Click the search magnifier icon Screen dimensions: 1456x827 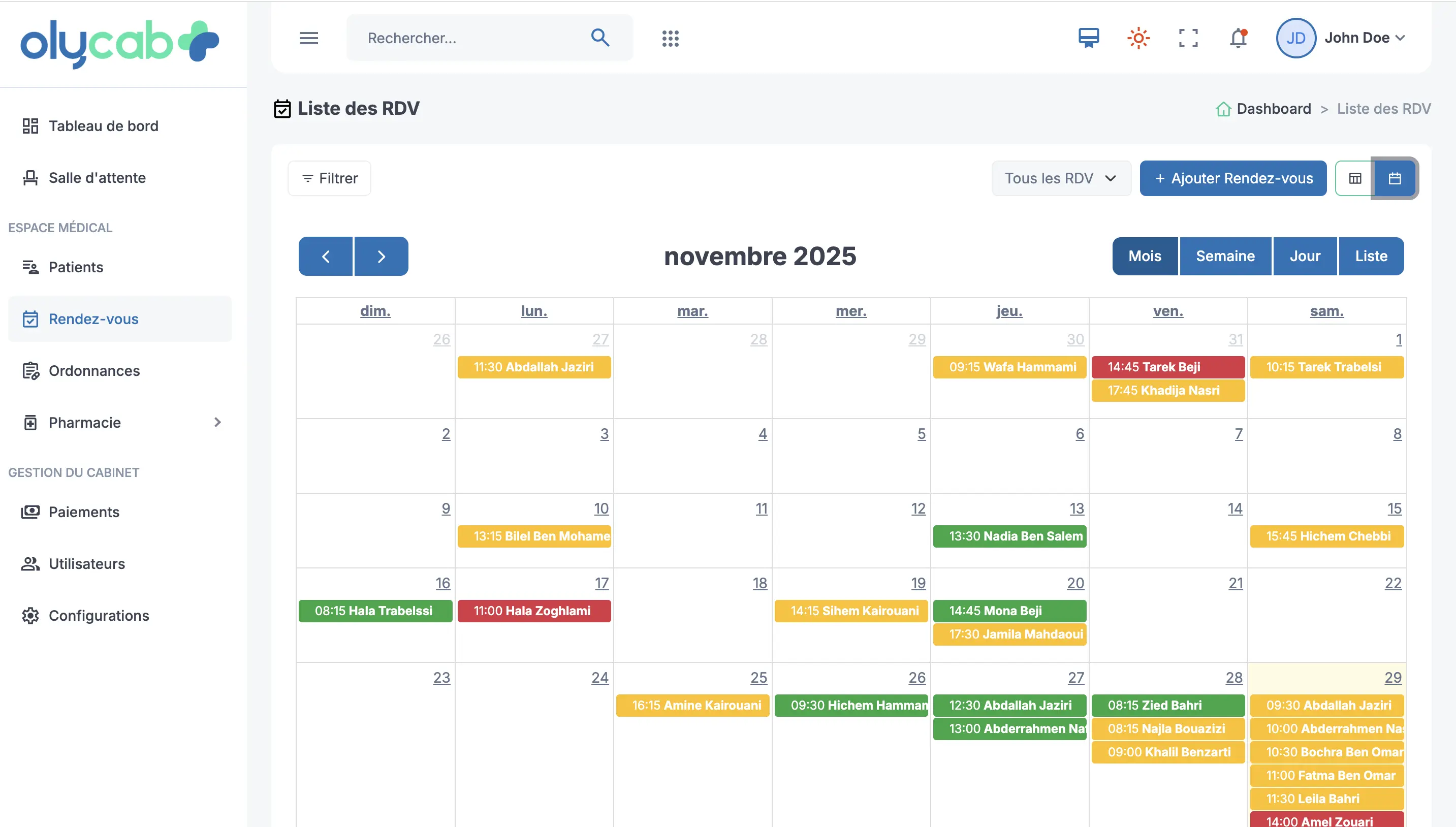click(x=599, y=38)
